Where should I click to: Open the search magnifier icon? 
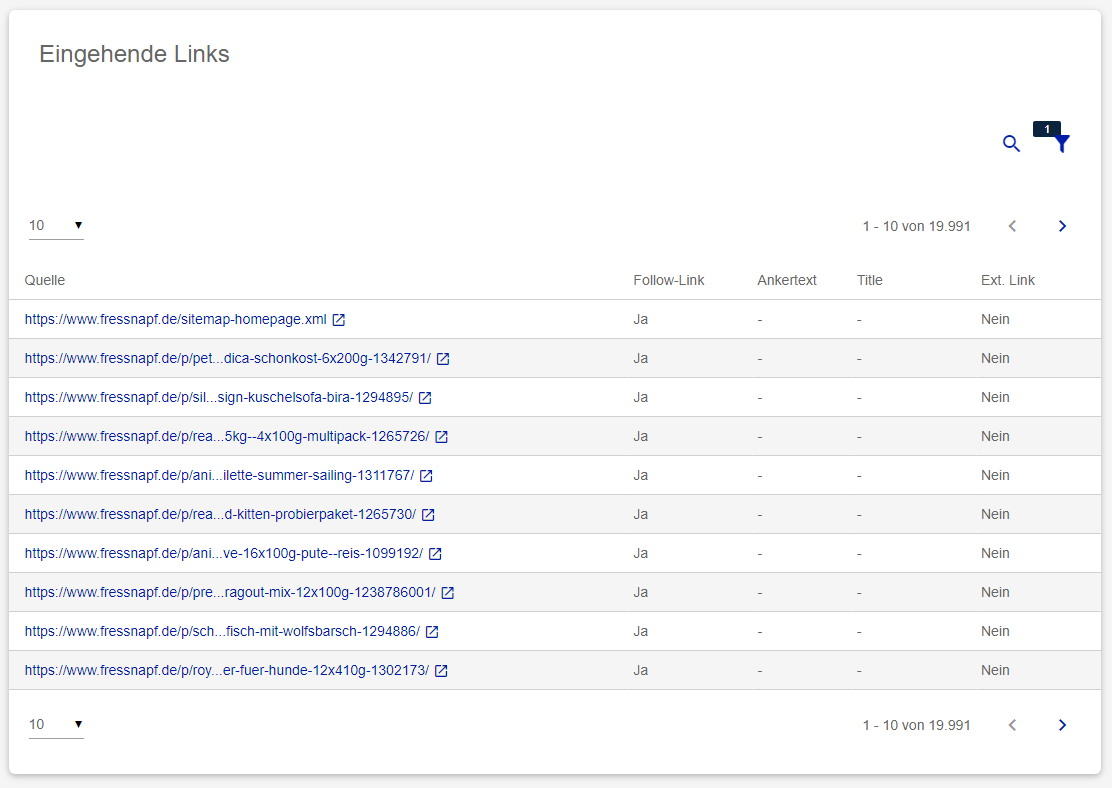[x=1011, y=144]
